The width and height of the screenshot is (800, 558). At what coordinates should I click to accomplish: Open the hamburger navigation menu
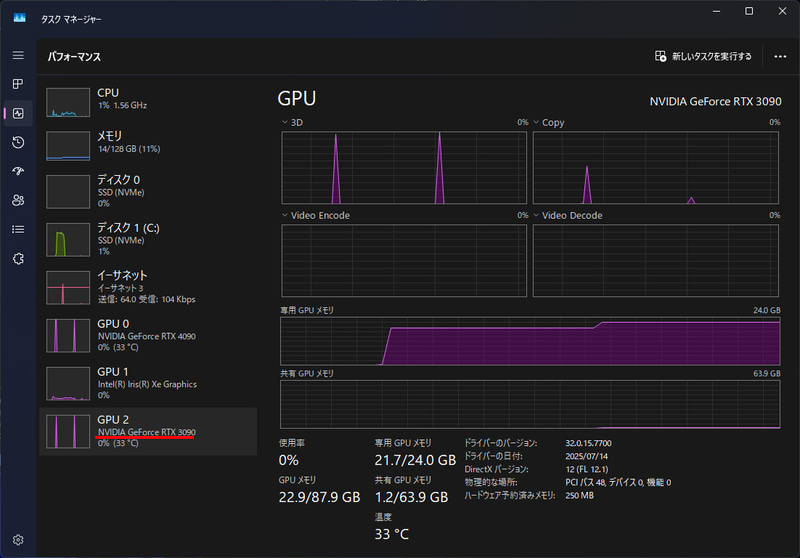(x=18, y=55)
